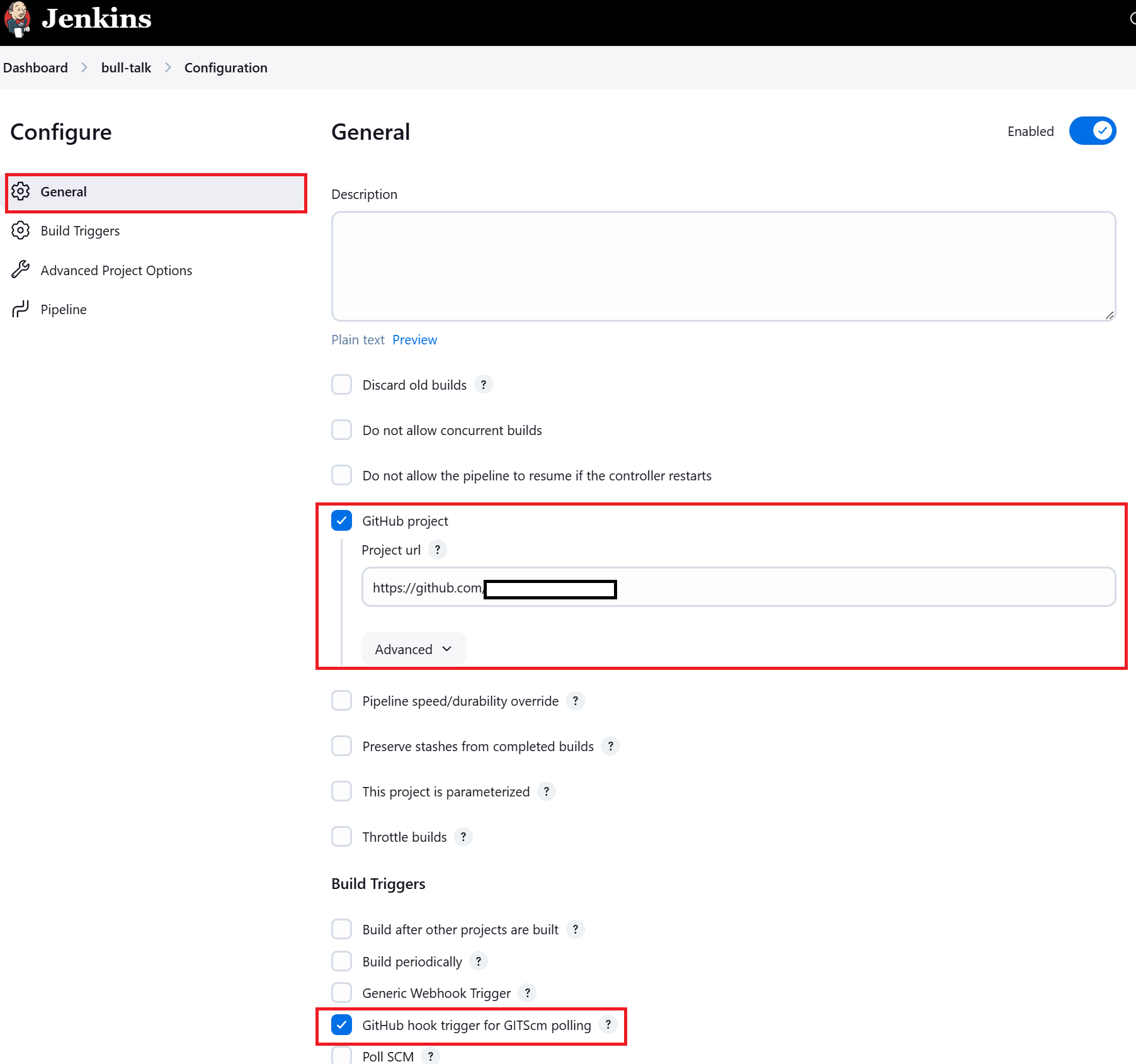Image resolution: width=1136 pixels, height=1064 pixels.
Task: Check Build after other projects are built
Action: click(341, 929)
